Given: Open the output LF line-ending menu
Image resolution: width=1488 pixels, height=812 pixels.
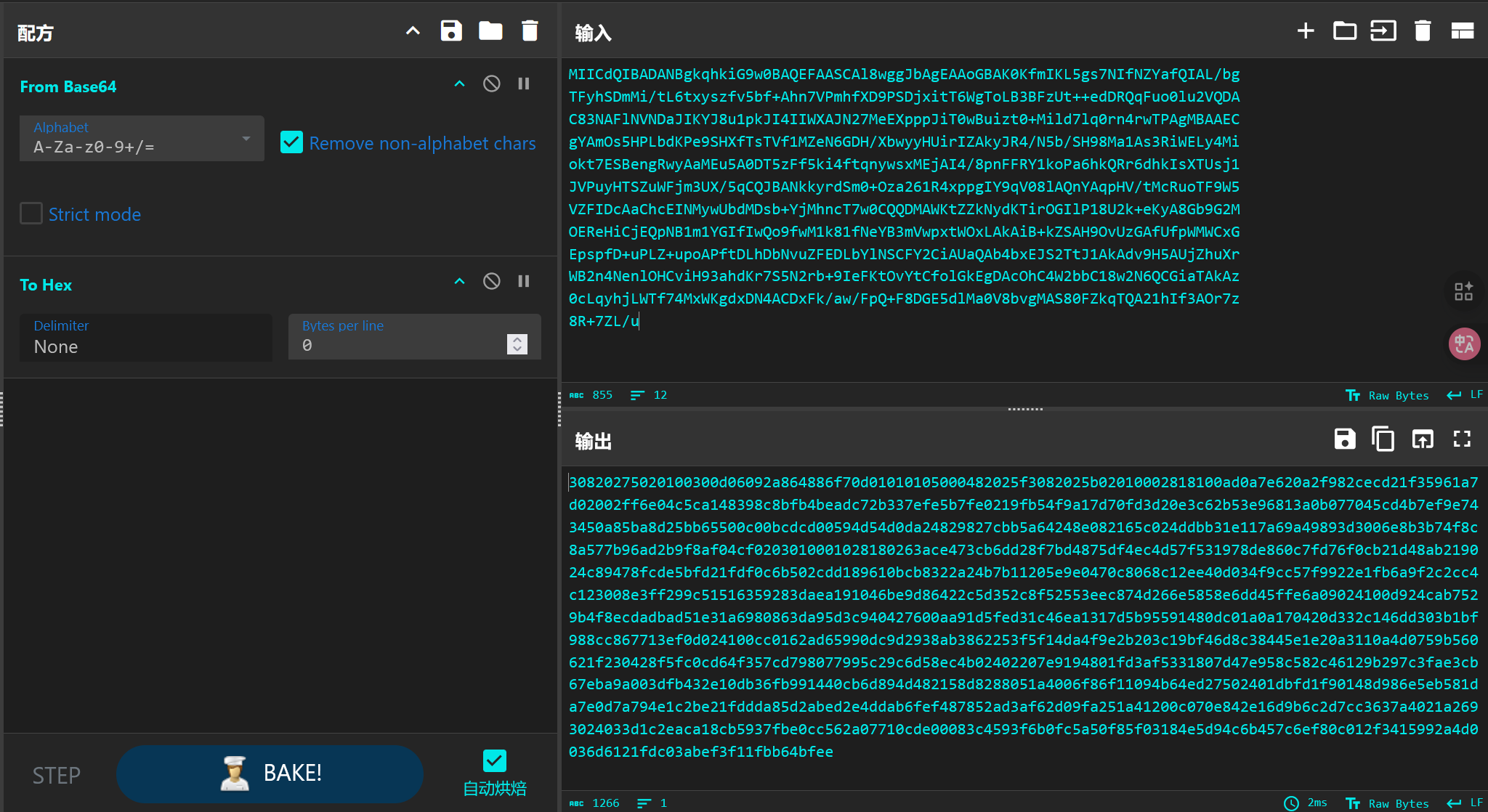Looking at the screenshot, I should pyautogui.click(x=1465, y=803).
